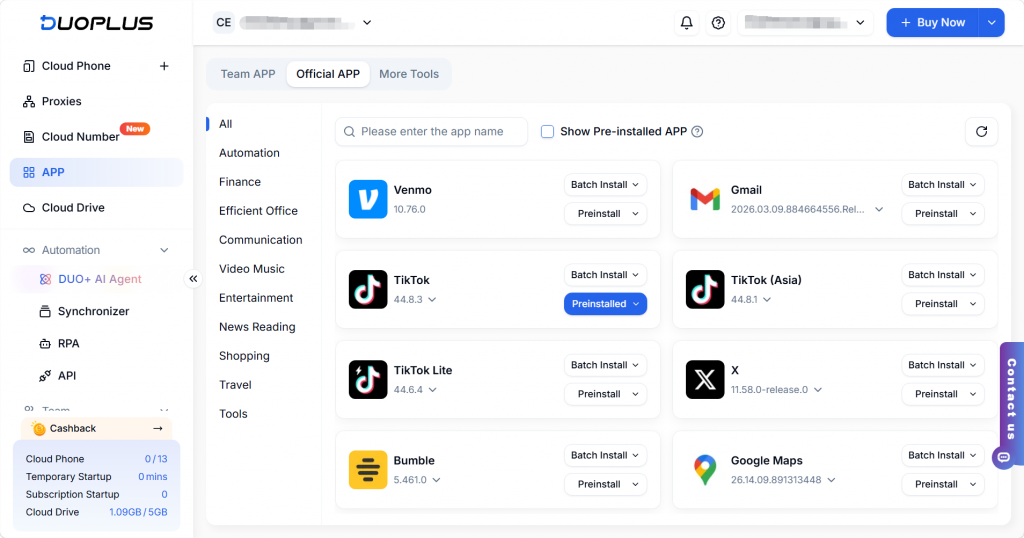1024x538 pixels.
Task: Enable Show Pre-installed APP checkbox
Action: [547, 132]
